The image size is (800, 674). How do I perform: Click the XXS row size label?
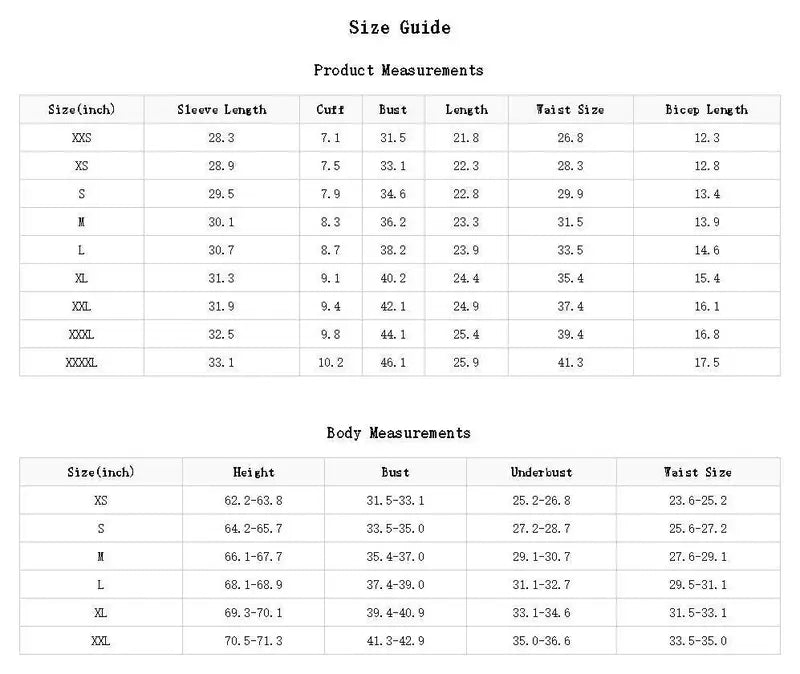point(82,138)
